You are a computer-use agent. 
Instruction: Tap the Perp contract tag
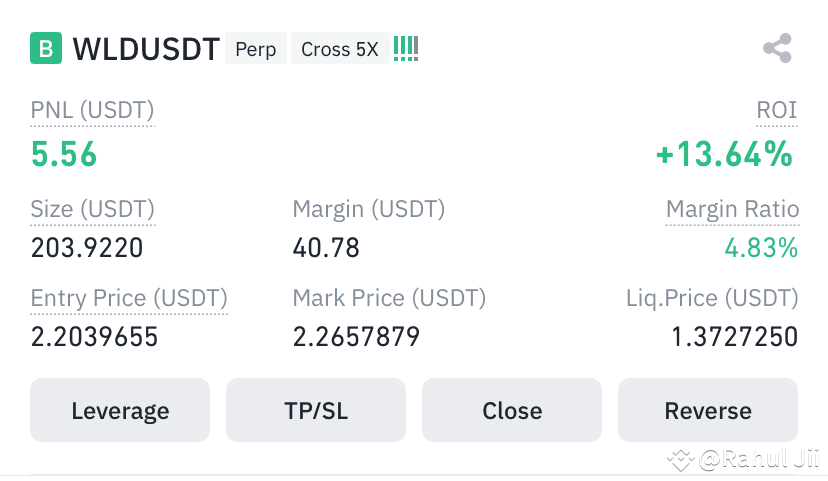[x=256, y=49]
